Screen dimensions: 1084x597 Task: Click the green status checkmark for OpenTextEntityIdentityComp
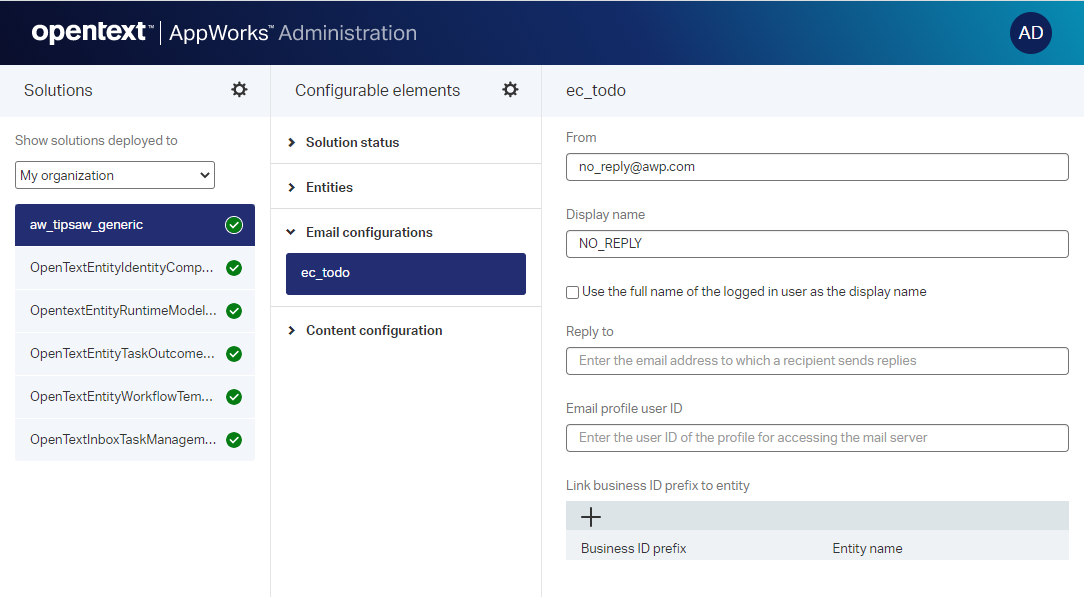coord(234,268)
